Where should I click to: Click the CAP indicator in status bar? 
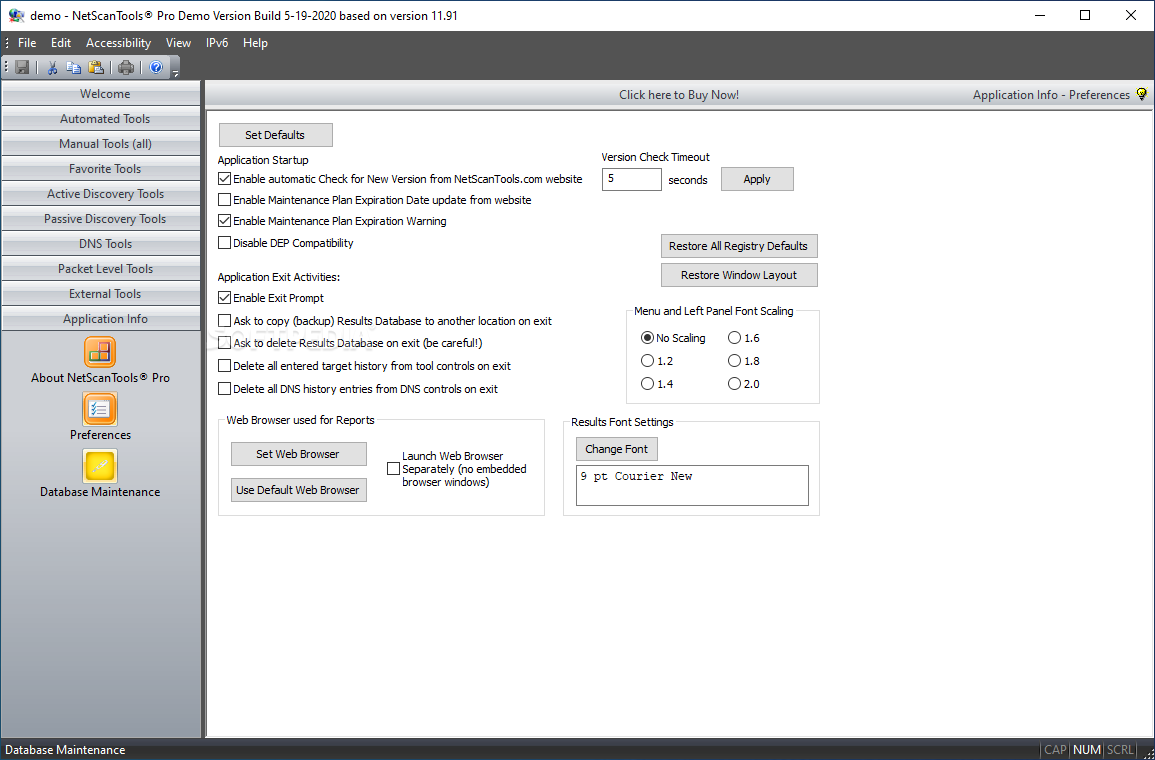coord(1055,750)
